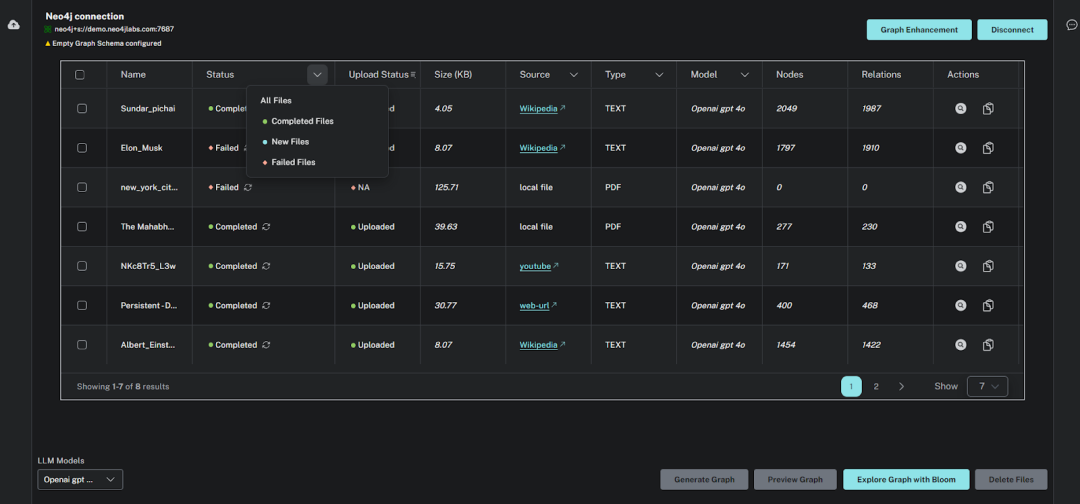
Task: Copy details of Elon_Musk row
Action: pos(988,148)
